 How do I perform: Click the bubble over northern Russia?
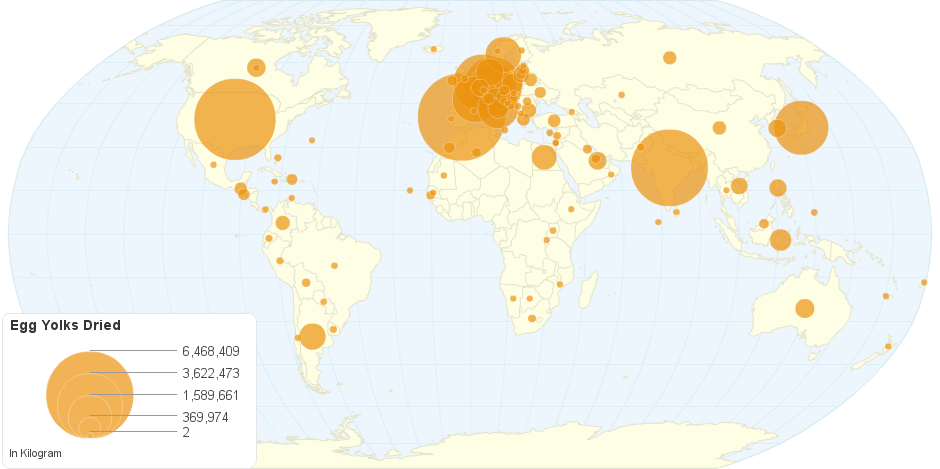(x=669, y=57)
